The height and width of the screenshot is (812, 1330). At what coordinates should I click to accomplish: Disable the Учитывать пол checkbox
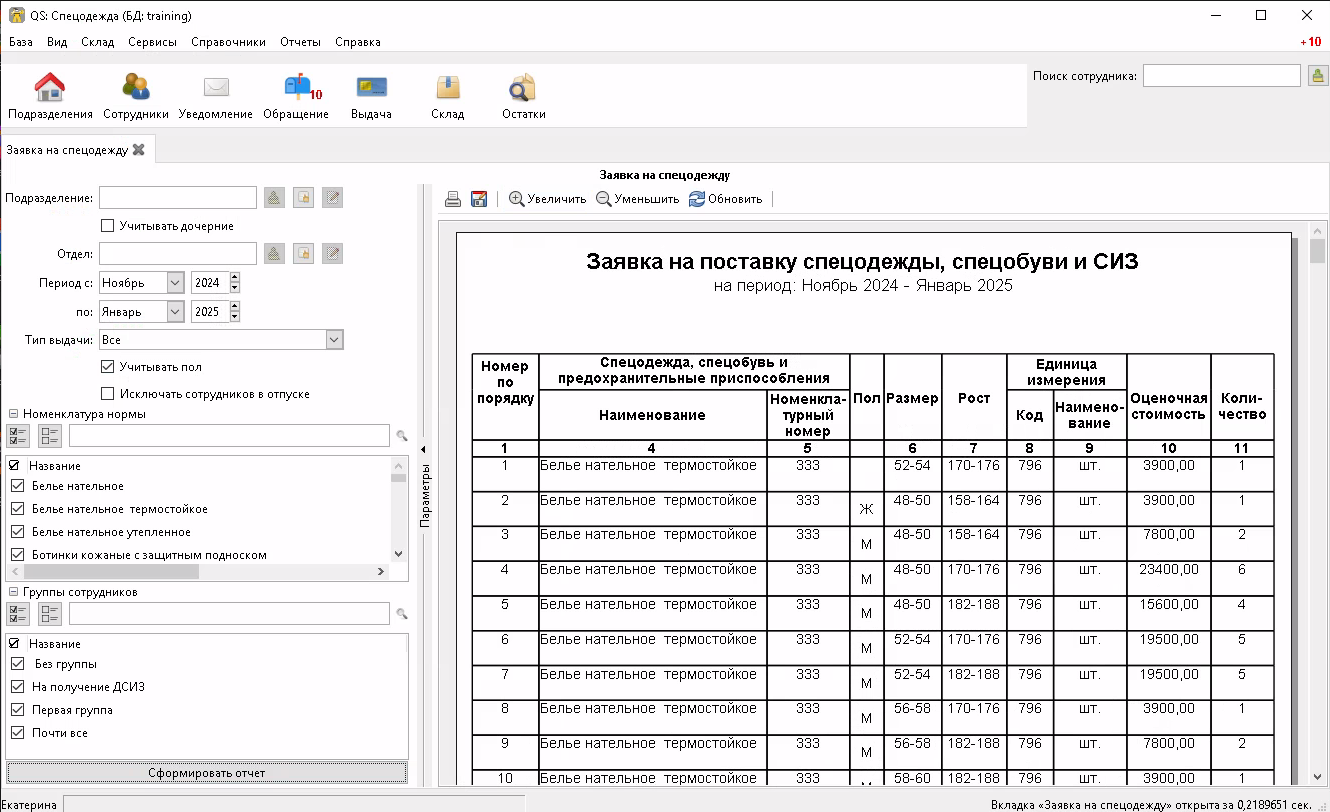click(x=108, y=367)
